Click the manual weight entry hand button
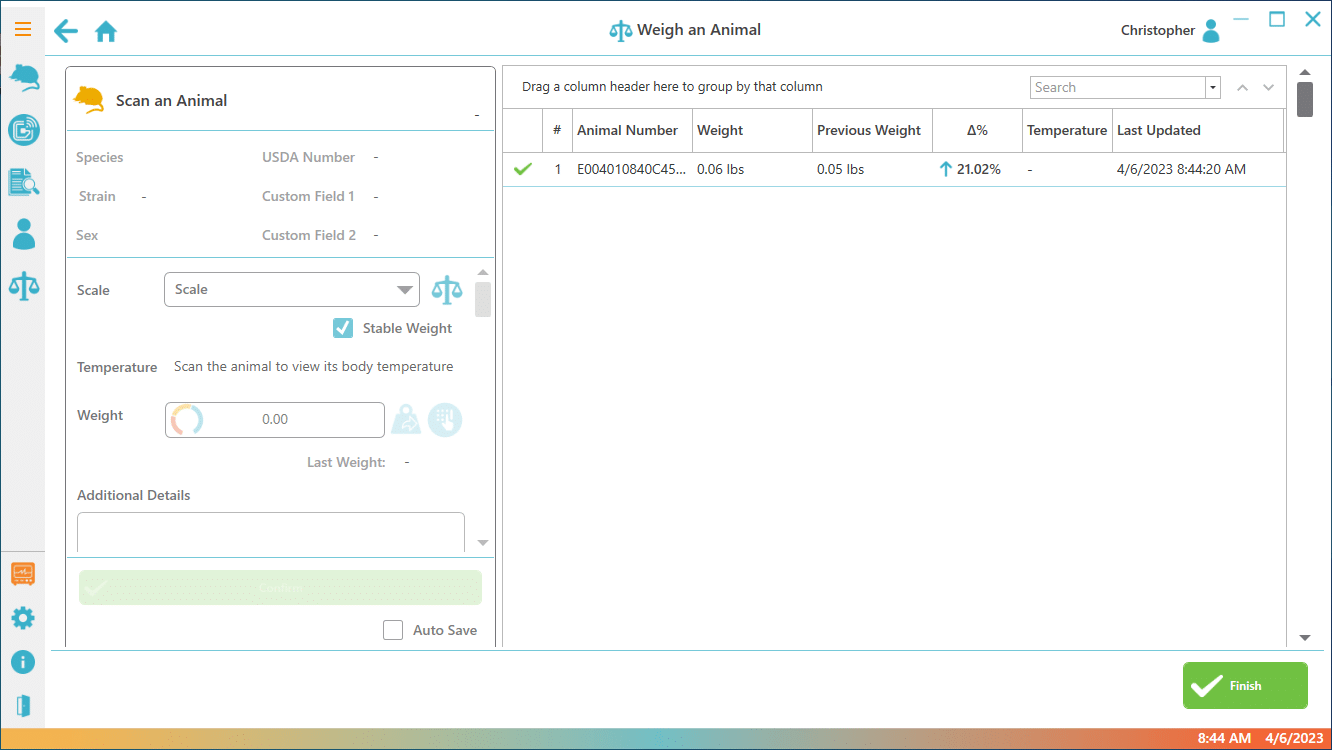Viewport: 1332px width, 750px height. [445, 420]
